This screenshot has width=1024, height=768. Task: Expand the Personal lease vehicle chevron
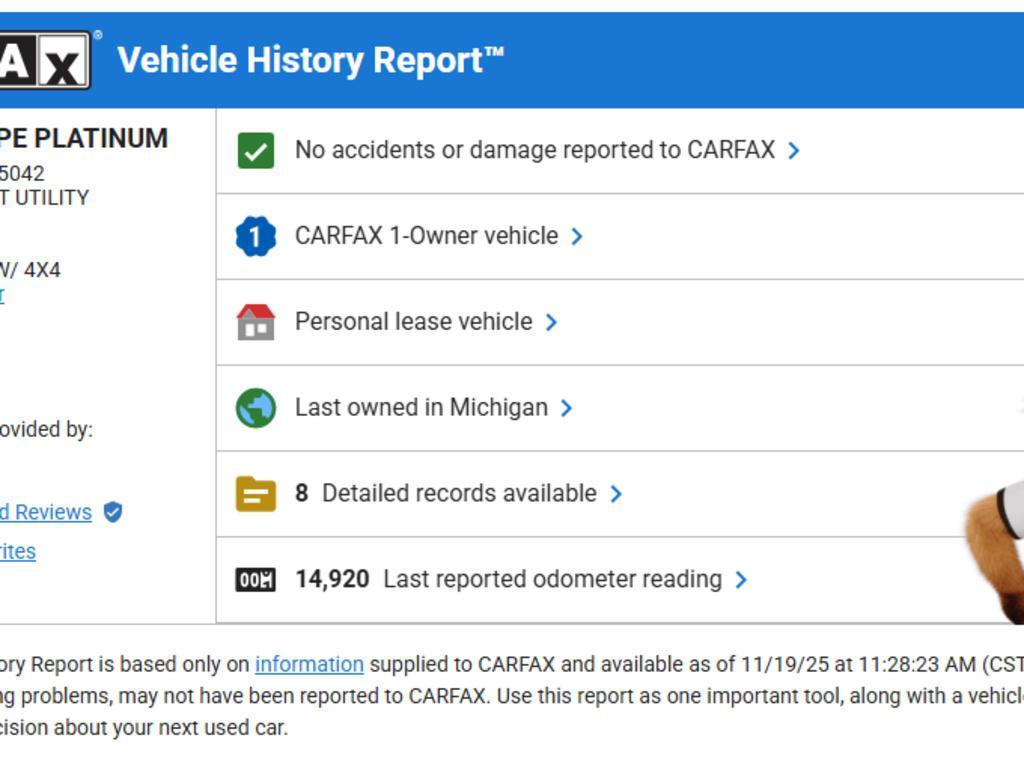point(551,322)
